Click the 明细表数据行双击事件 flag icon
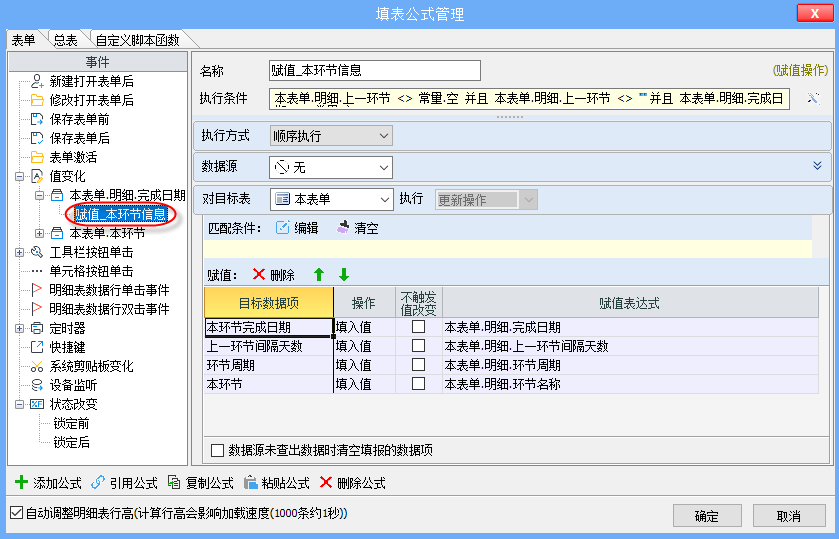 click(37, 309)
